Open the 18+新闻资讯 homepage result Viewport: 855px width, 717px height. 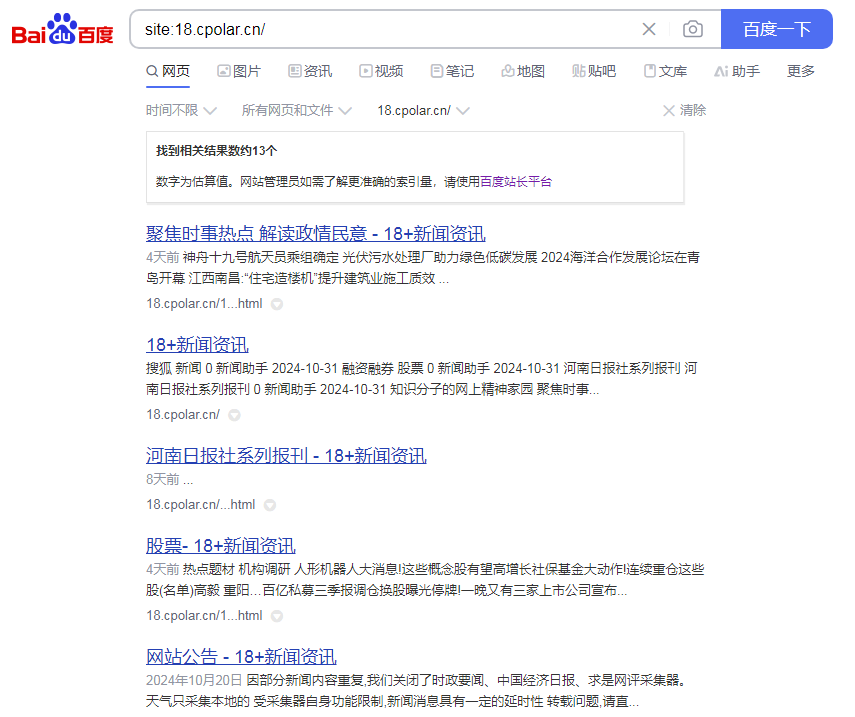click(197, 345)
